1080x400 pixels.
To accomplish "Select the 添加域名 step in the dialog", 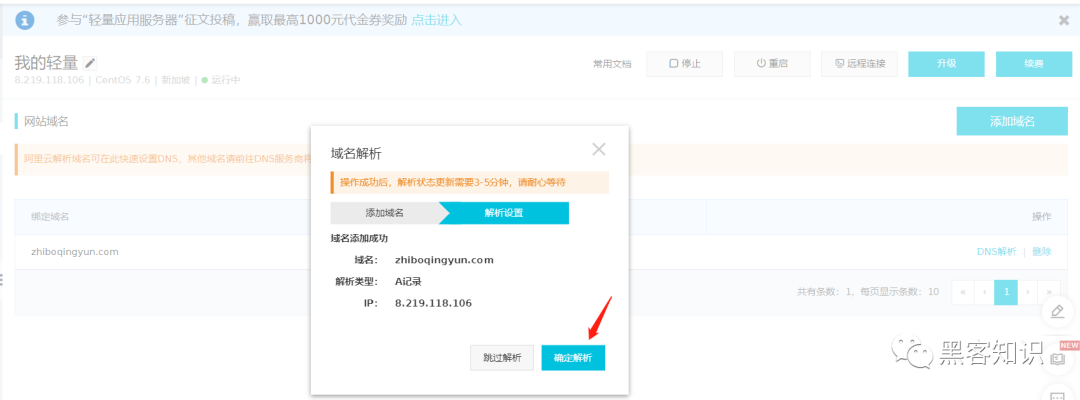I will 385,213.
